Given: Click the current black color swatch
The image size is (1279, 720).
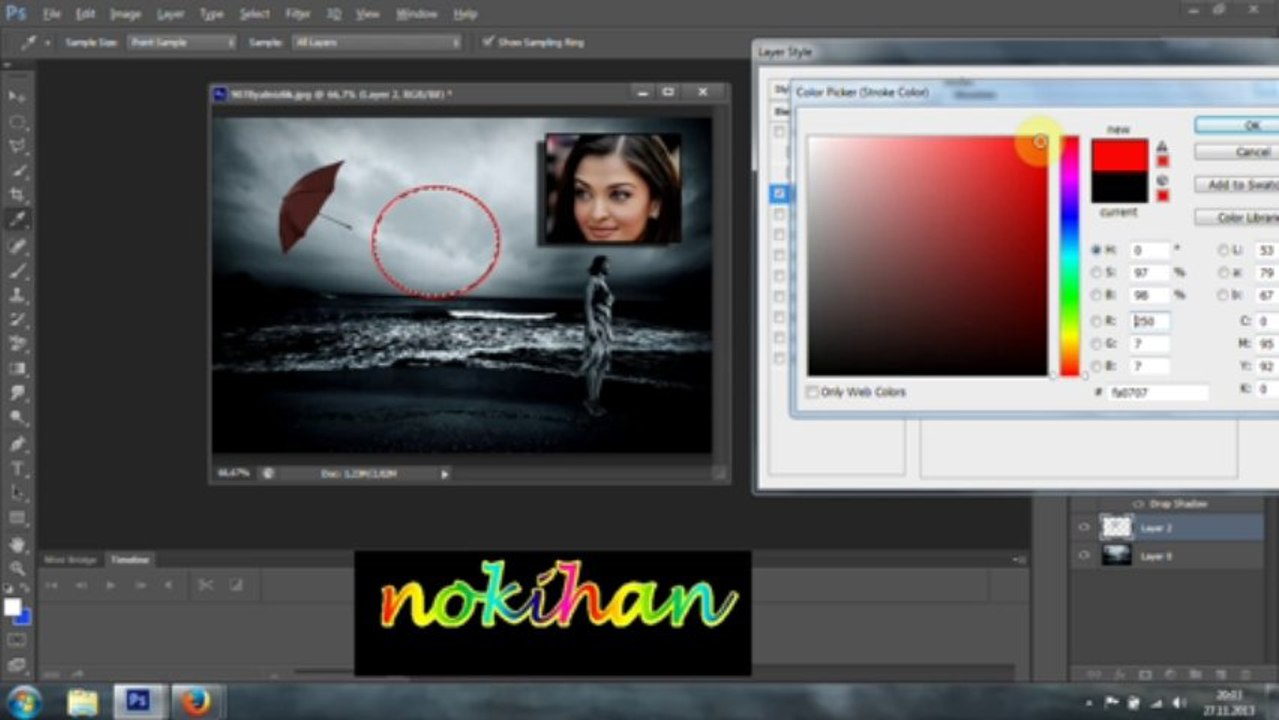Looking at the screenshot, I should [1119, 187].
